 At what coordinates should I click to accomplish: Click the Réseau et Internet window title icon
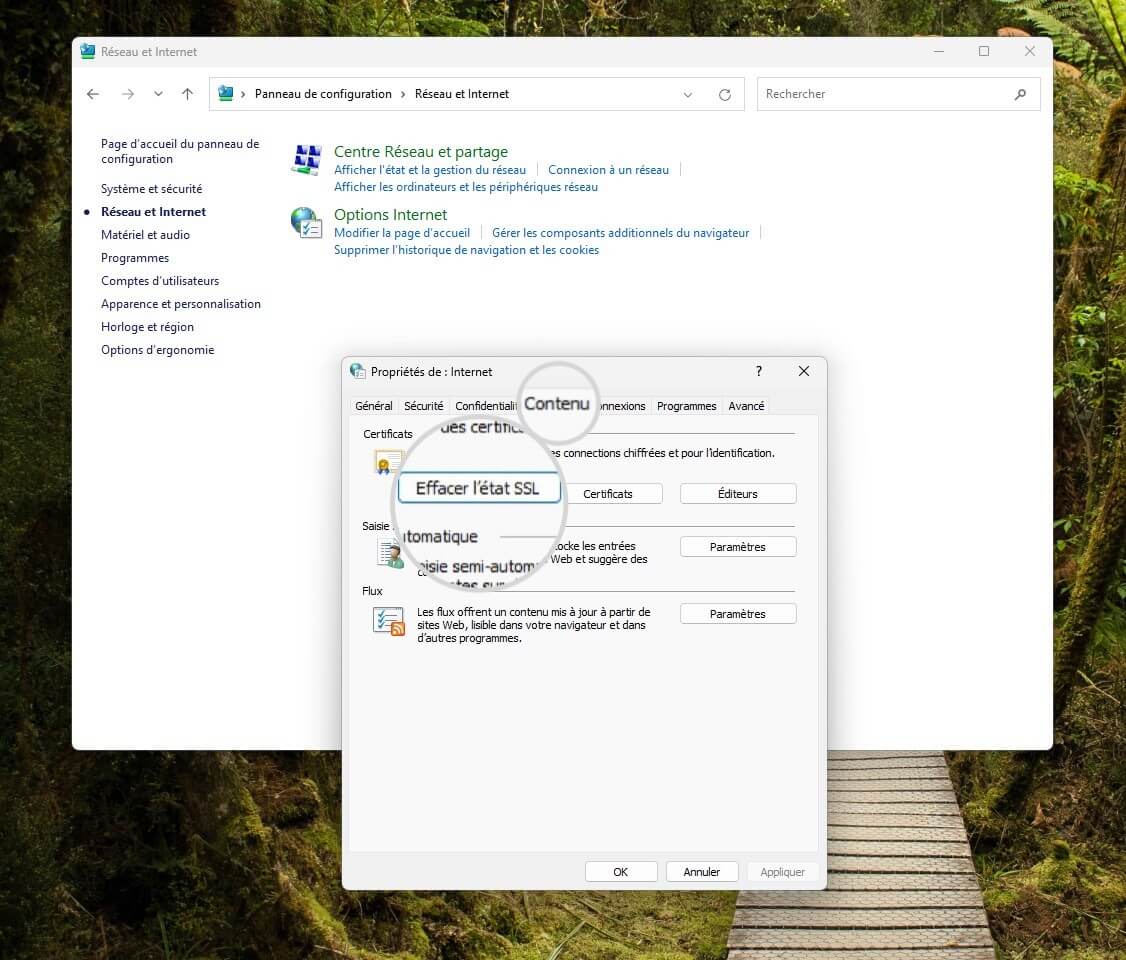coord(88,52)
